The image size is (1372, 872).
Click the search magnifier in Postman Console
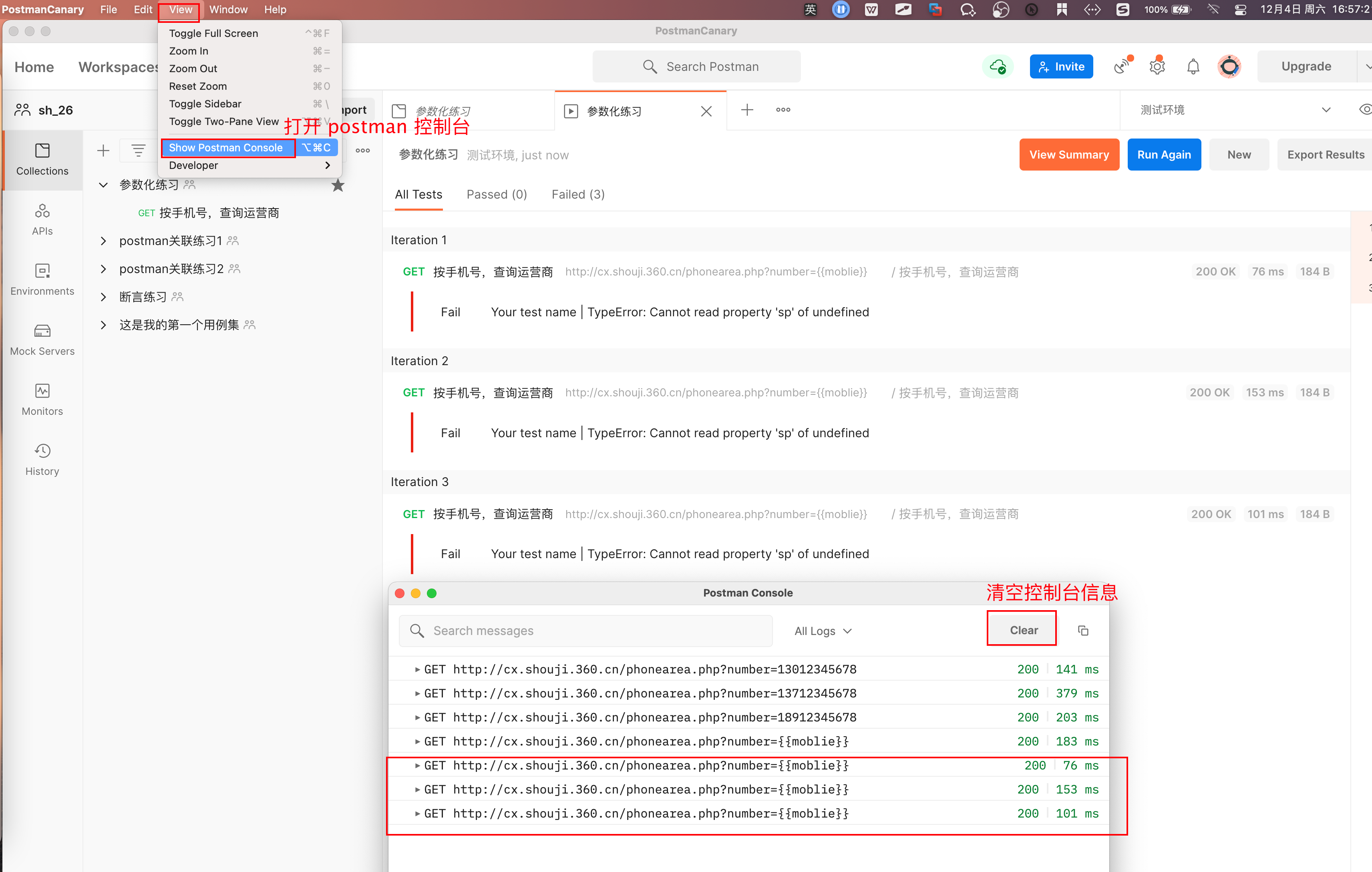click(417, 631)
